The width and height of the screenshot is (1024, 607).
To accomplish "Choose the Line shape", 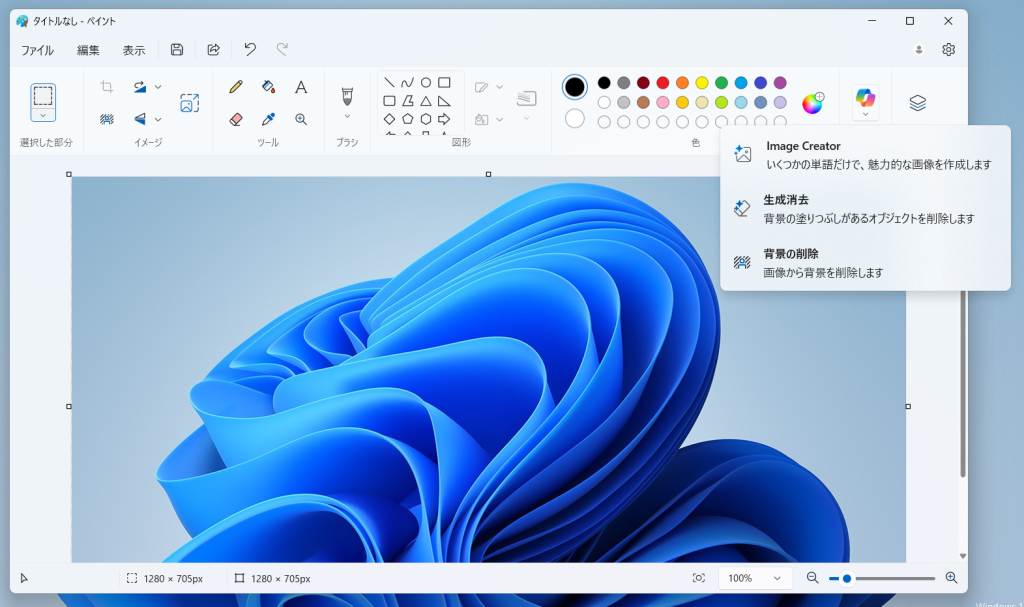I will pos(389,83).
